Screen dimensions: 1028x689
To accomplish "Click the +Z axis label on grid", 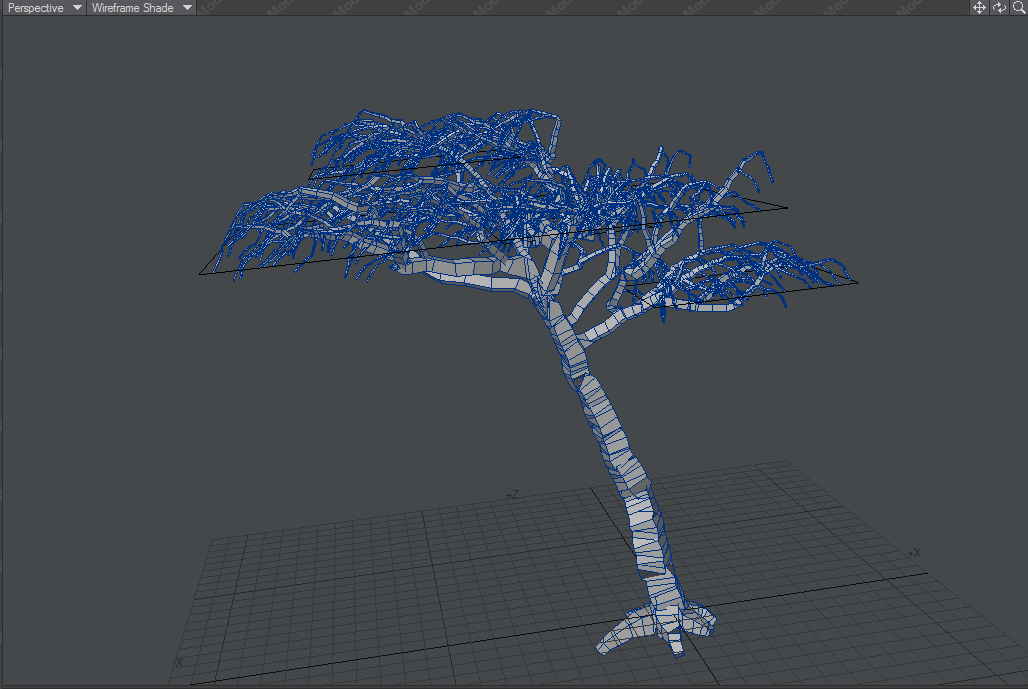I will pyautogui.click(x=511, y=495).
